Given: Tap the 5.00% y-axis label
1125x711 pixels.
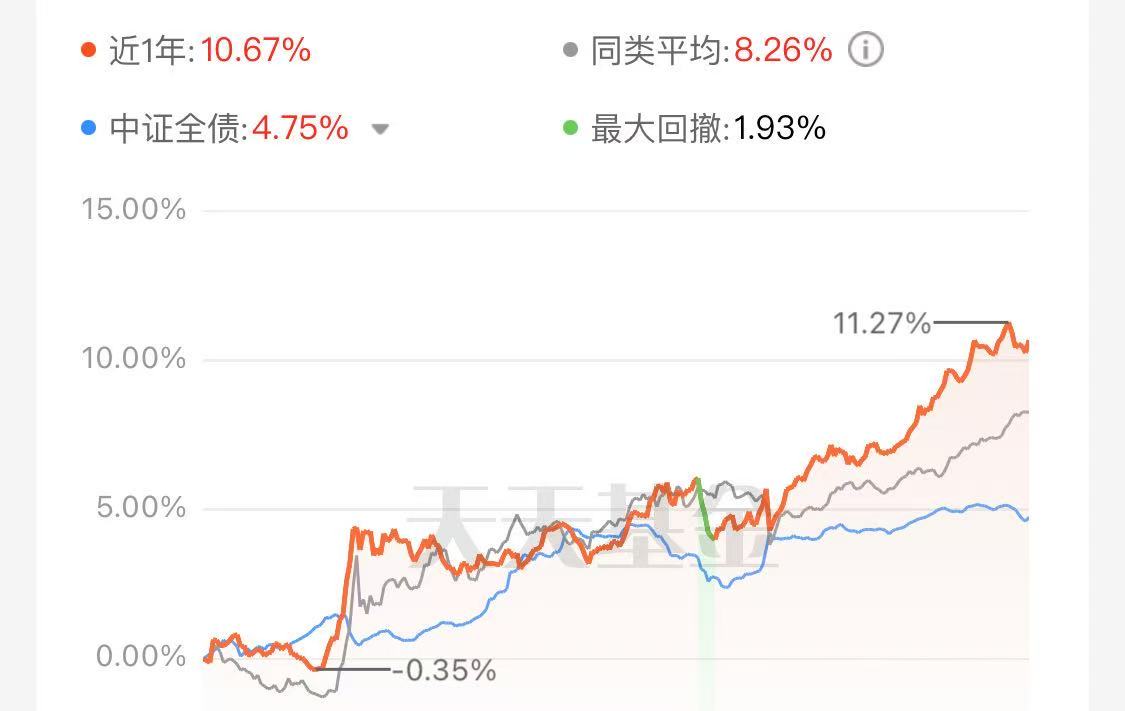Looking at the screenshot, I should (x=141, y=508).
